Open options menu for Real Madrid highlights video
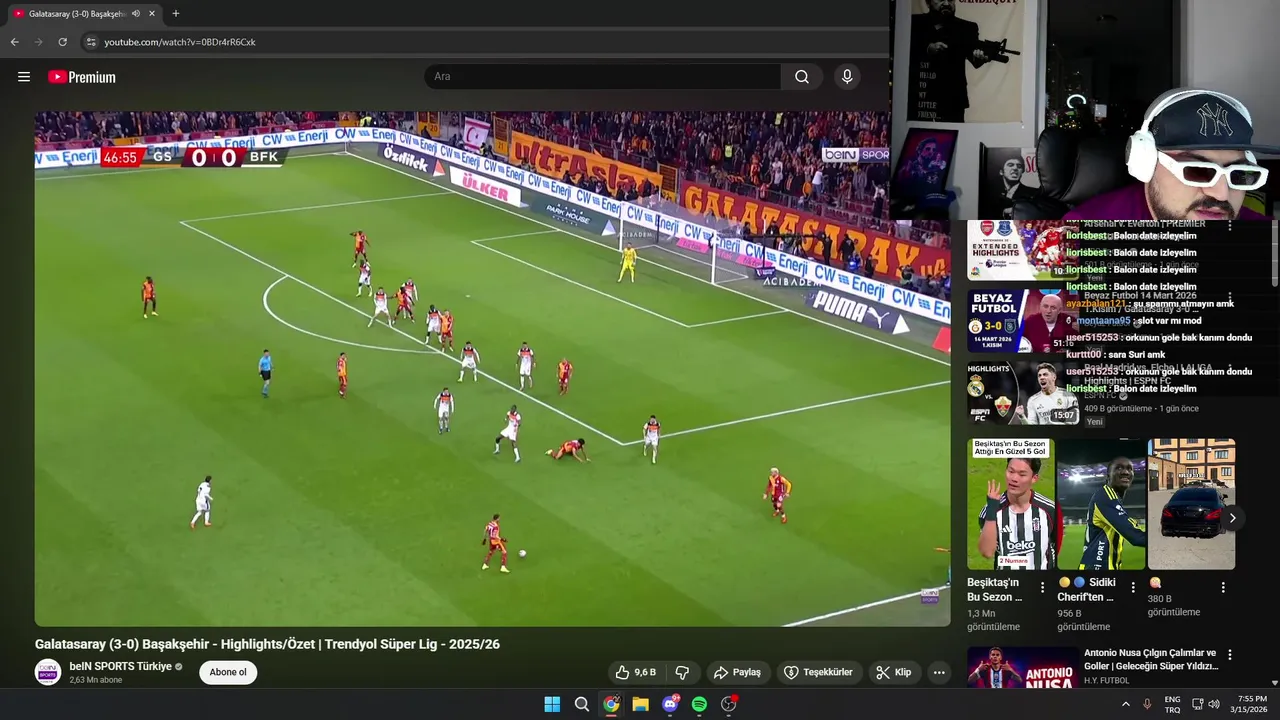 coord(1230,368)
